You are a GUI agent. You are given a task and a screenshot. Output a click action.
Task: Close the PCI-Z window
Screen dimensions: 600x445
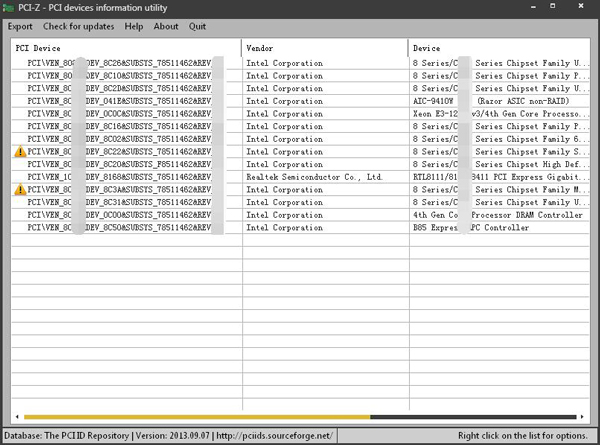(581, 6)
